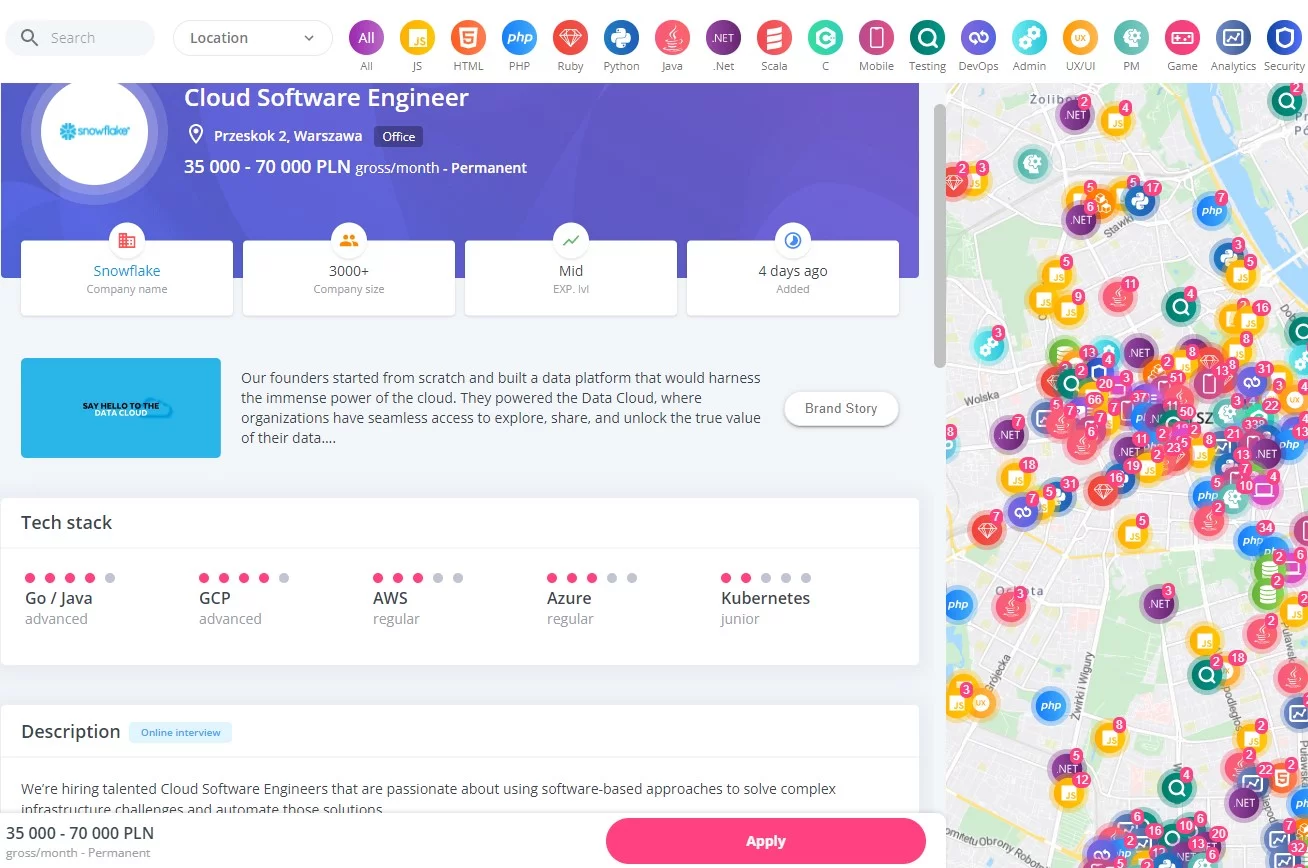Image resolution: width=1308 pixels, height=868 pixels.
Task: Select the .Net category icon in the top bar
Action: pos(723,38)
